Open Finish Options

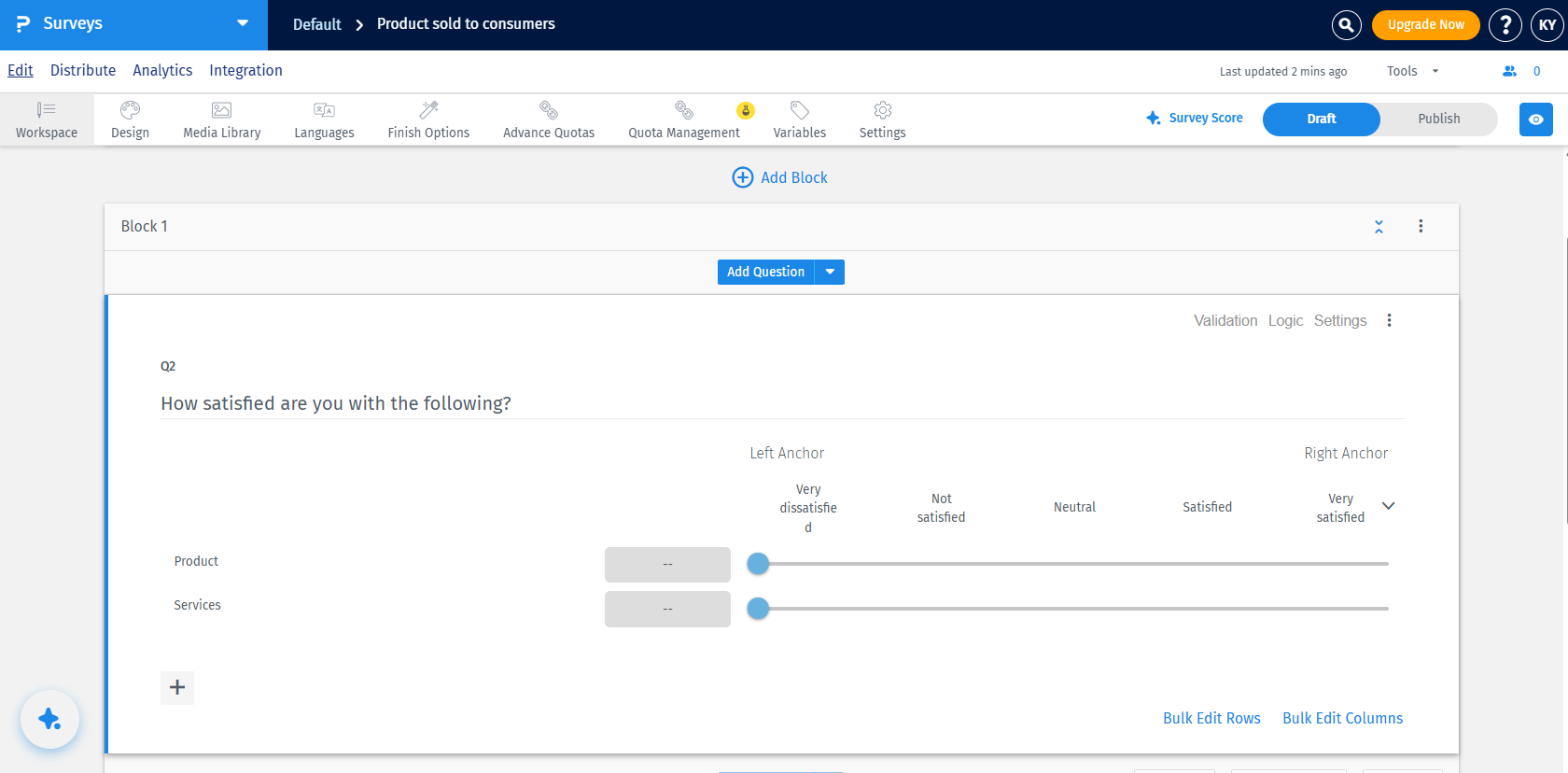[428, 119]
